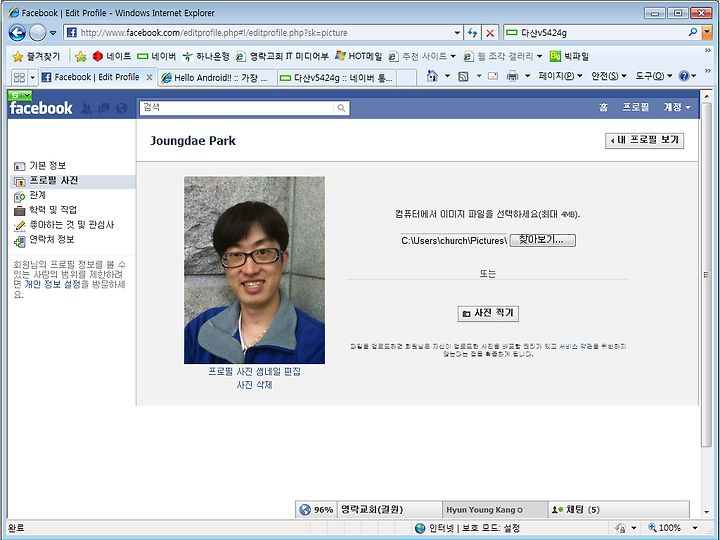Open a new blank tab
This screenshot has width=720, height=540.
pyautogui.click(x=406, y=78)
